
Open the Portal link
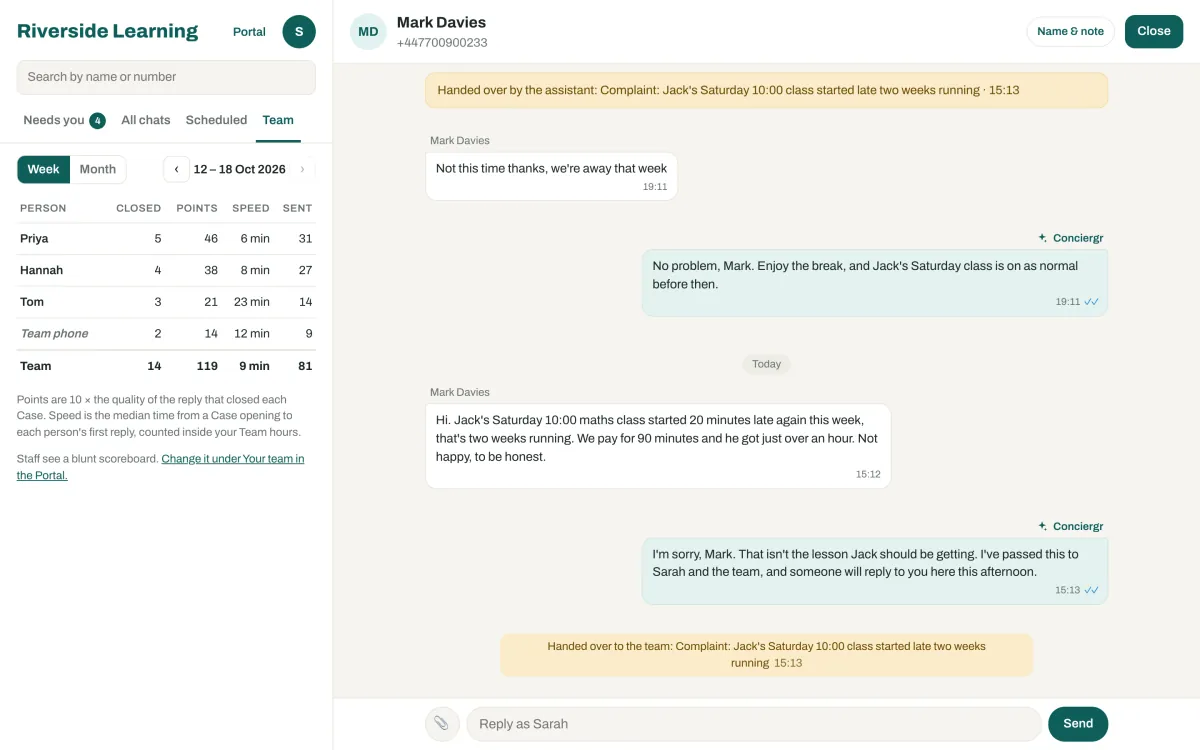(249, 32)
